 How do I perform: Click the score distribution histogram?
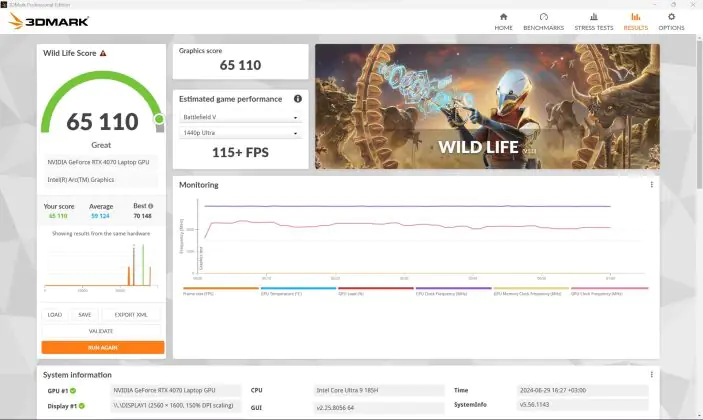click(x=101, y=266)
